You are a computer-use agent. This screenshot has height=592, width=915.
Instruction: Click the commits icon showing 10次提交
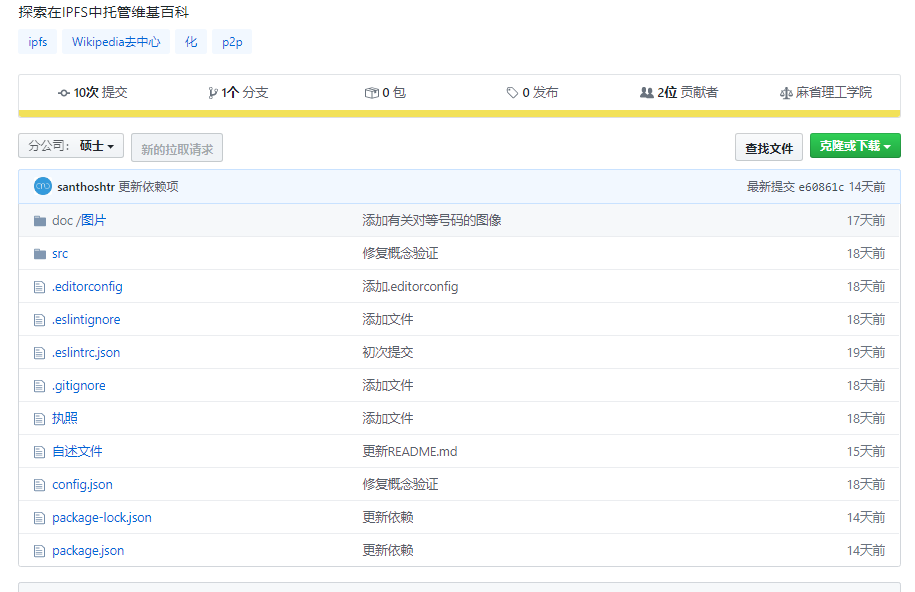62,91
